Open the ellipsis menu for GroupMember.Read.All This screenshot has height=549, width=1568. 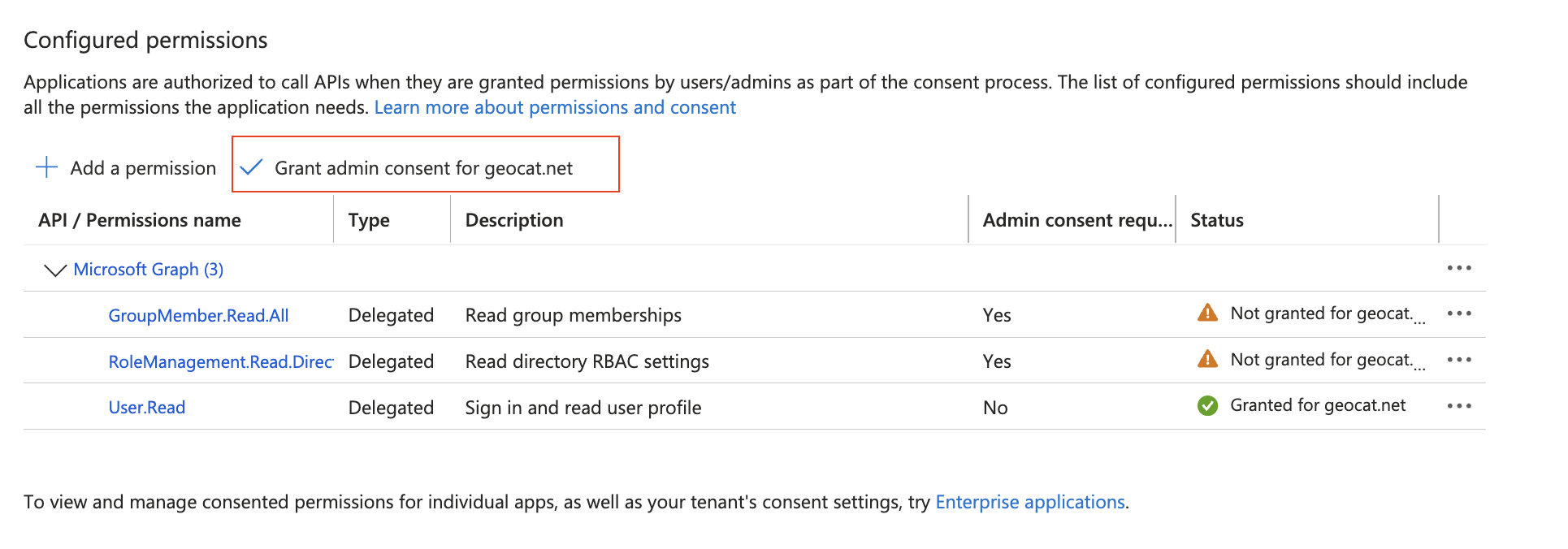click(x=1458, y=314)
